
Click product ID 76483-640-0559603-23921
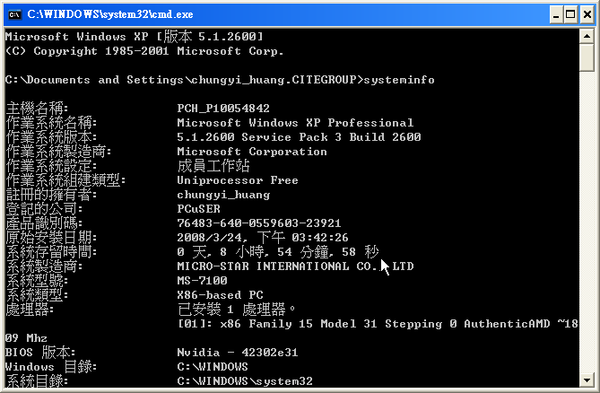click(259, 223)
